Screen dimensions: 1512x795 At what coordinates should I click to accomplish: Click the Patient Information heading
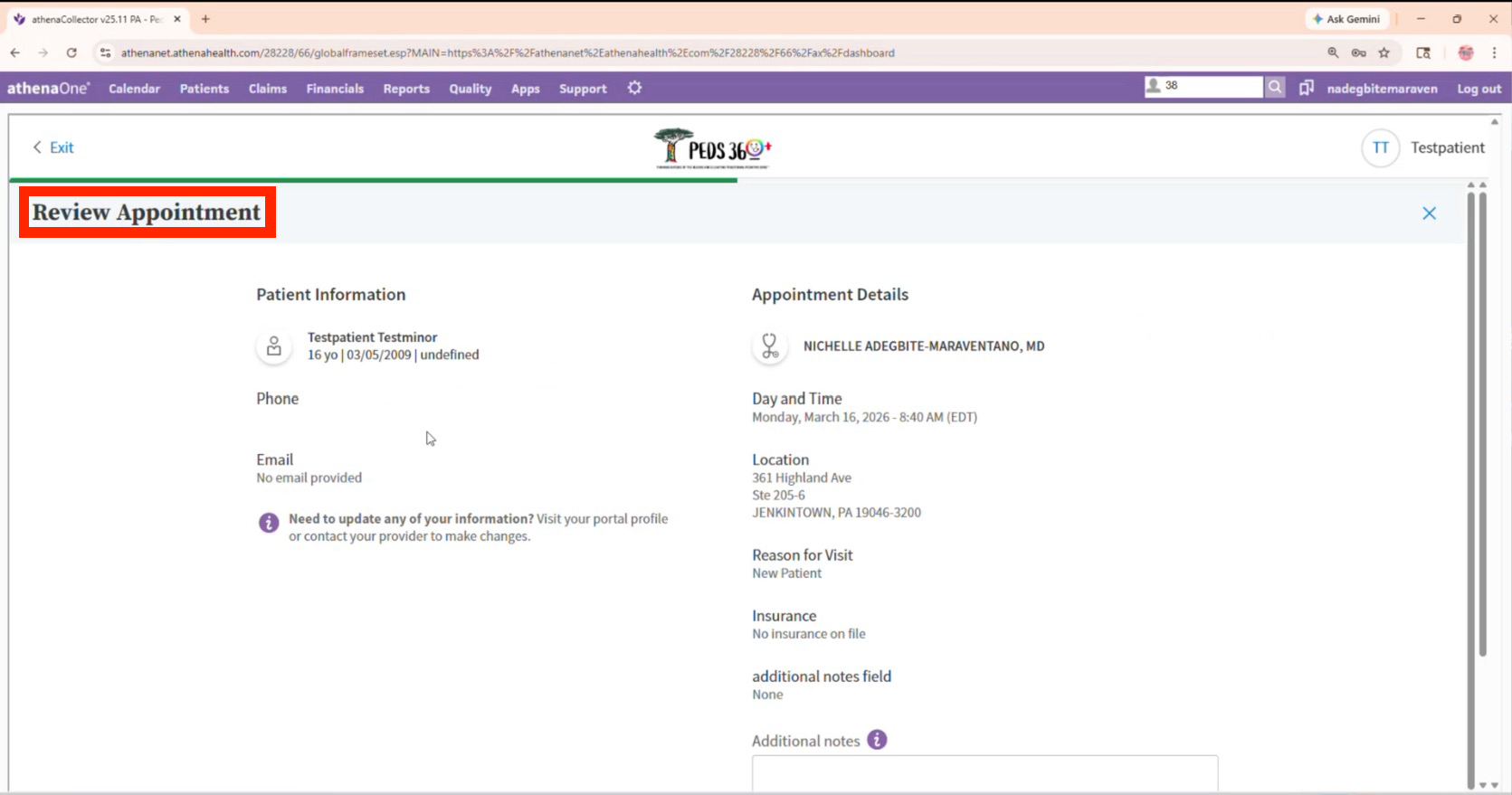[331, 295]
